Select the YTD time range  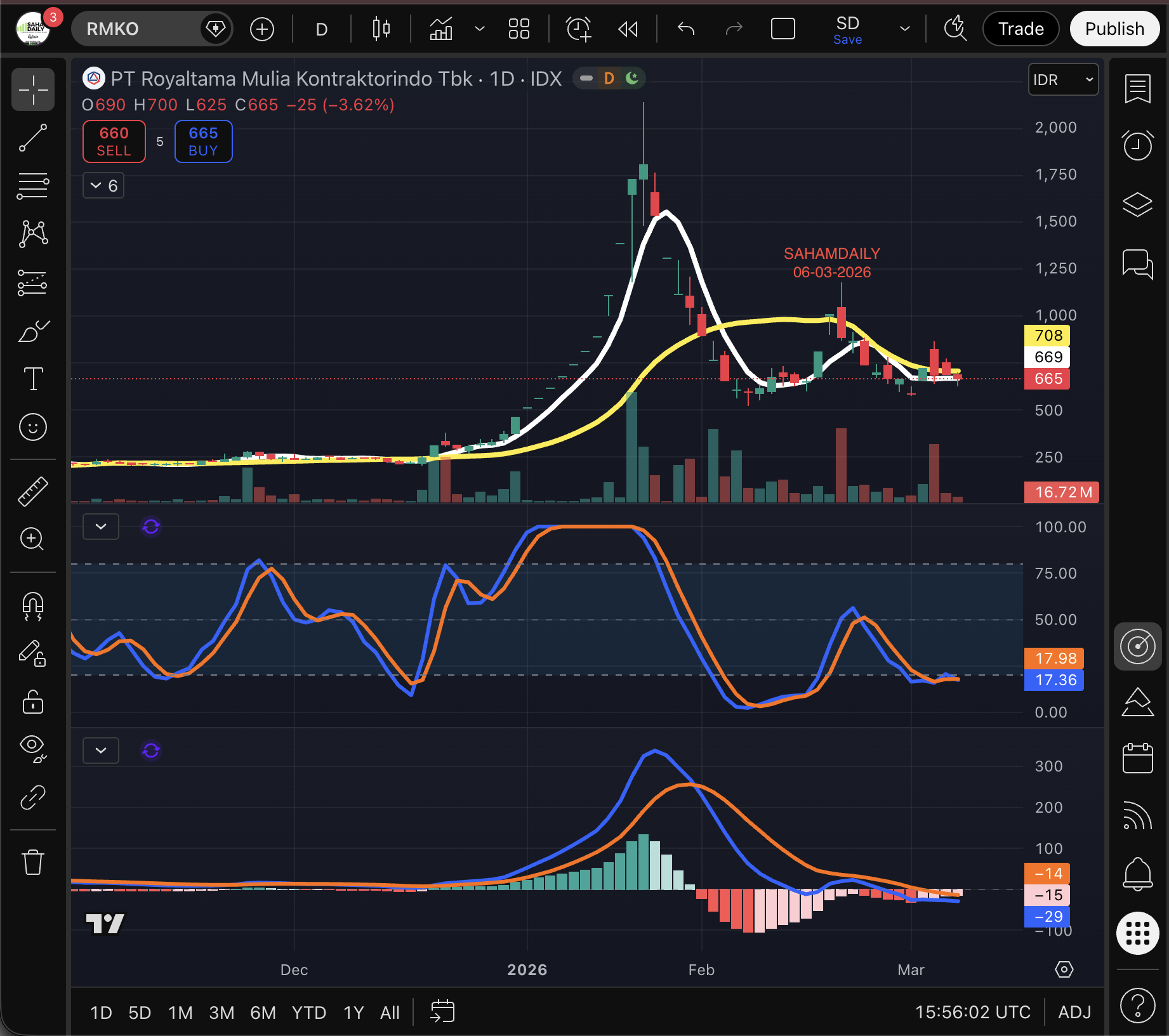tap(308, 1013)
